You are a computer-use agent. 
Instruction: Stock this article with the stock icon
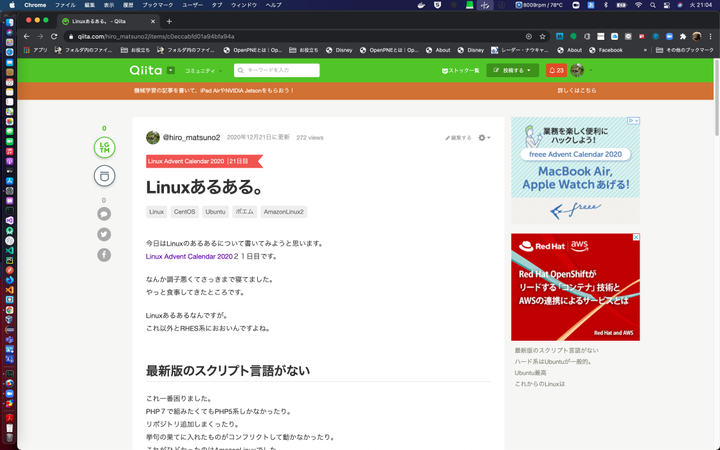pyautogui.click(x=104, y=176)
